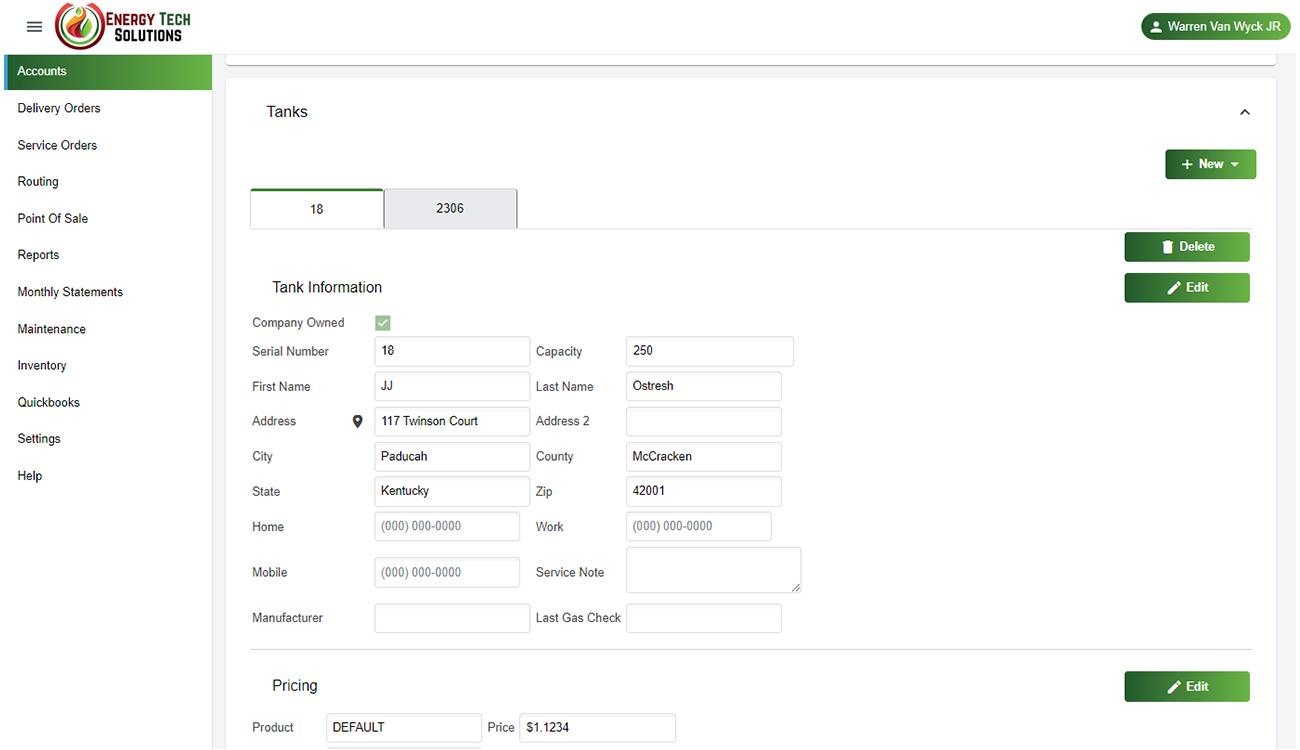This screenshot has width=1300, height=750.
Task: Open the Quickbooks sidebar item
Action: [x=48, y=403]
